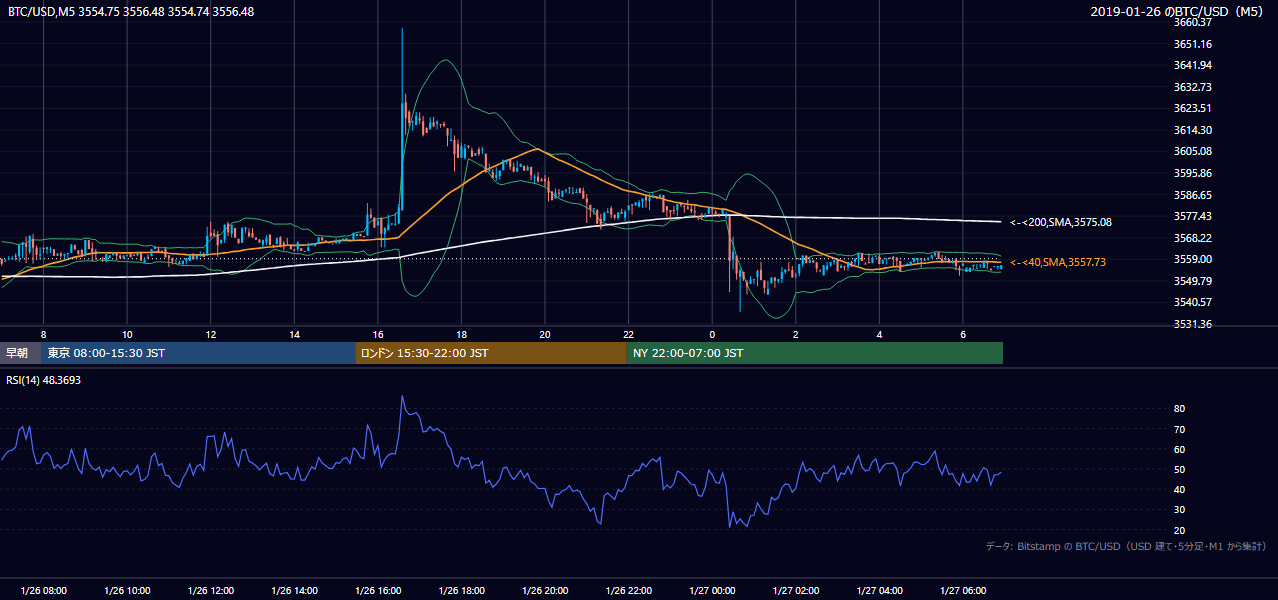Click the RSI 50 level label

[1180, 469]
